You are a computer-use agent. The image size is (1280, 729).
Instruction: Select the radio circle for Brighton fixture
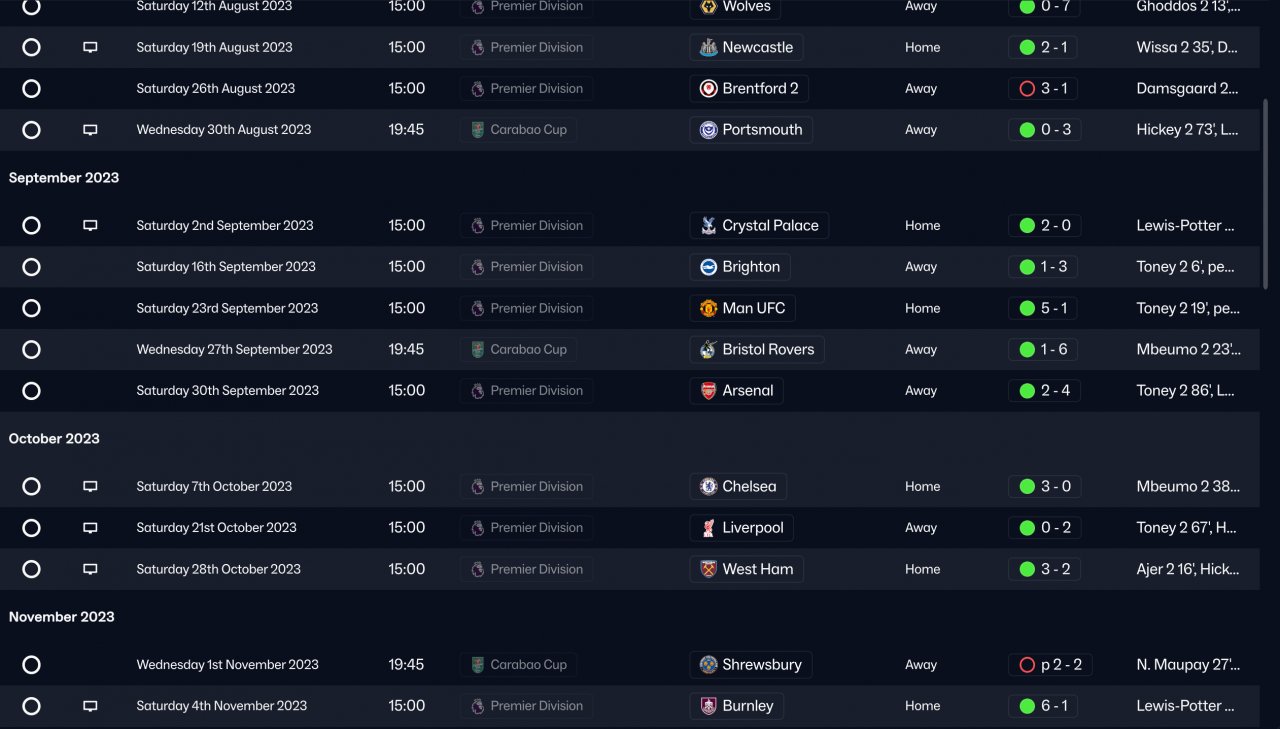point(31,267)
